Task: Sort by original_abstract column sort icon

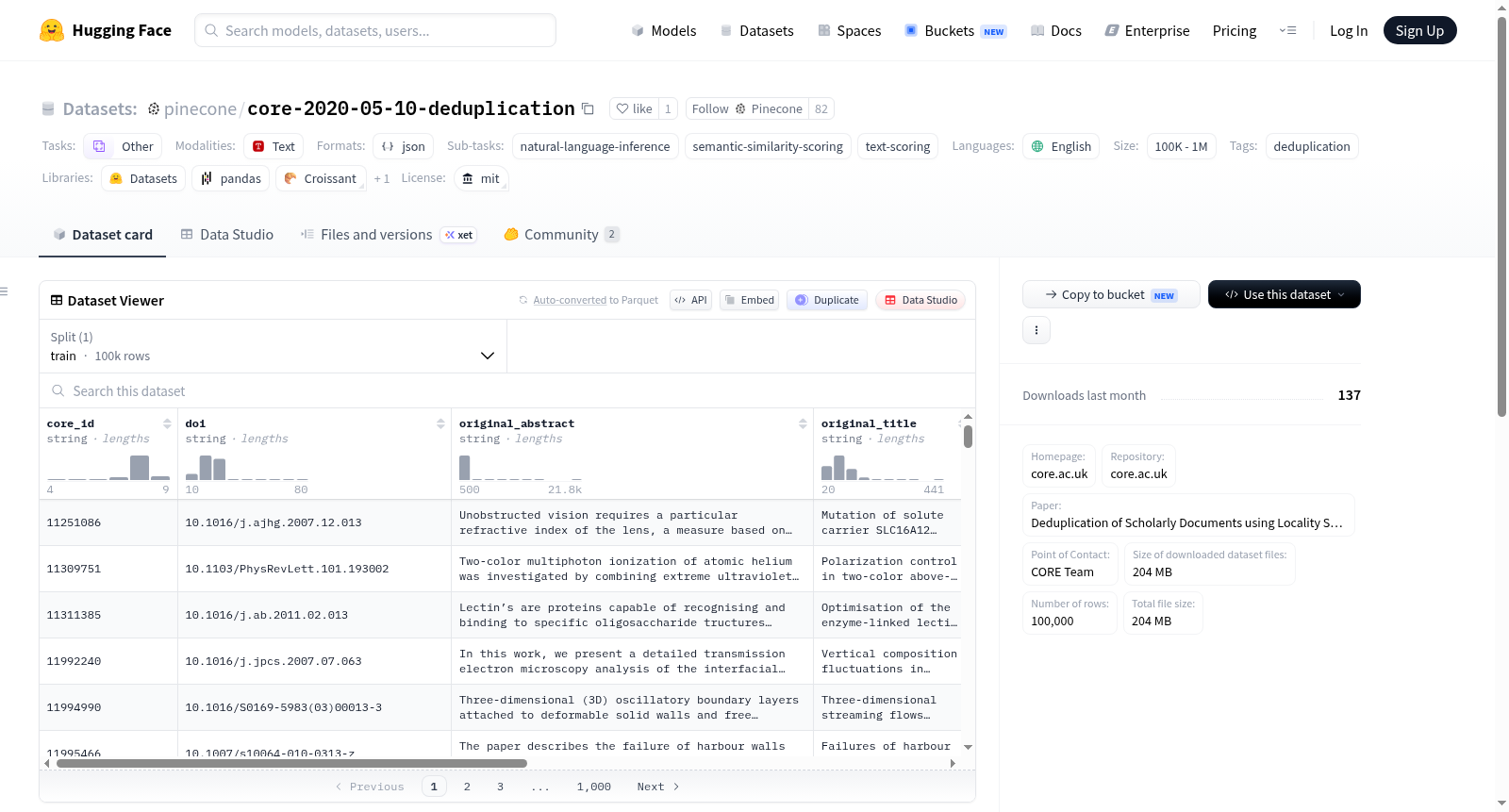Action: pos(803,423)
